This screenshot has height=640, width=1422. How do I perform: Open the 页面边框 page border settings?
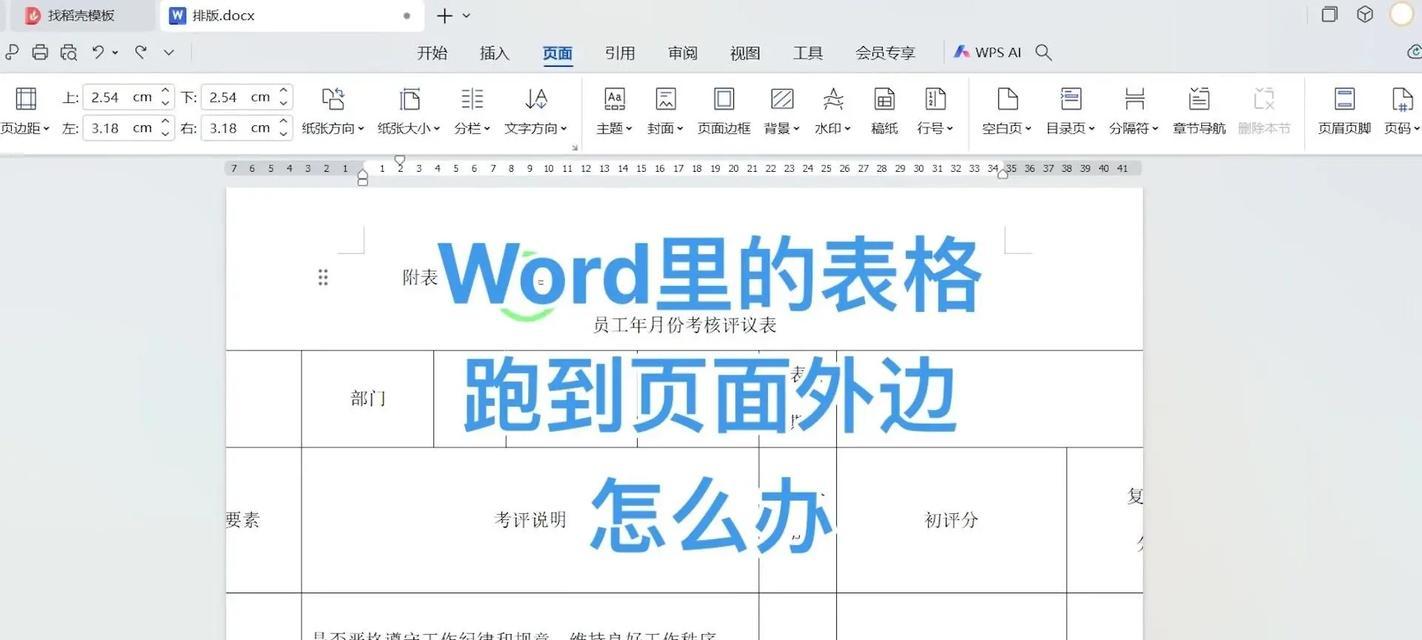click(724, 111)
